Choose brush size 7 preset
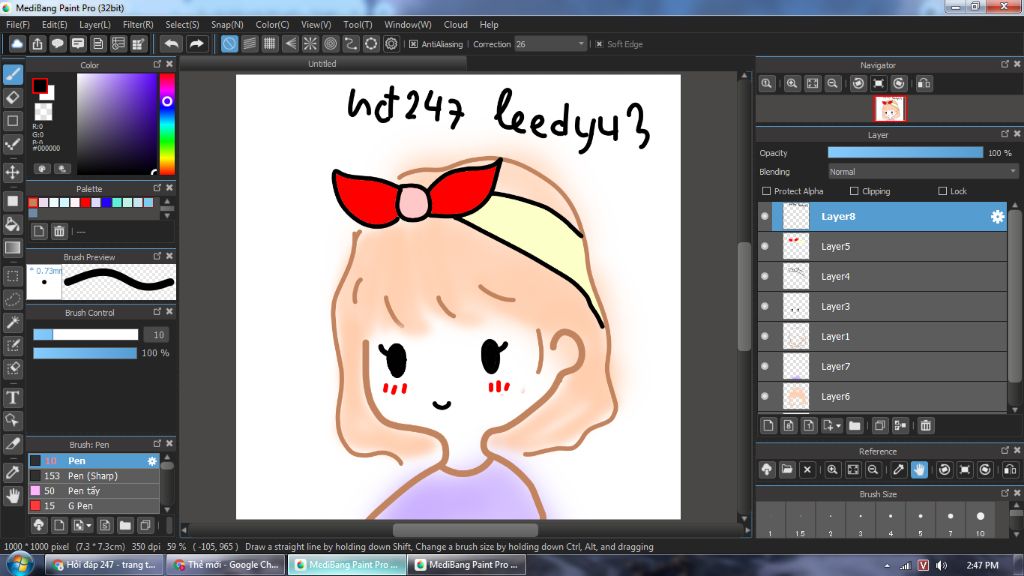The width and height of the screenshot is (1024, 576). tap(950, 522)
